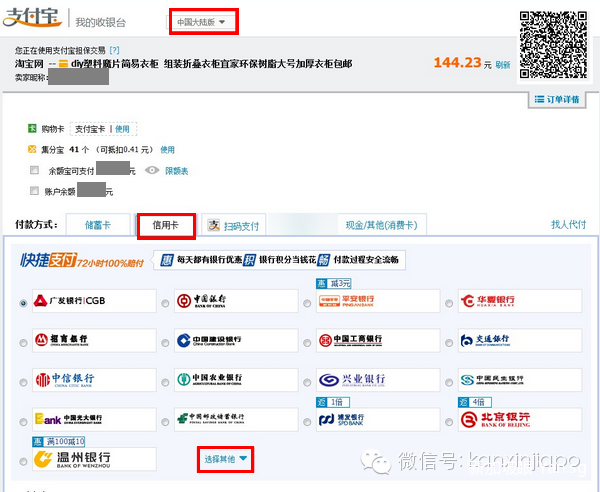Image resolution: width=600 pixels, height=492 pixels.
Task: Click the eye icon beside 限额表
Action: [x=152, y=170]
